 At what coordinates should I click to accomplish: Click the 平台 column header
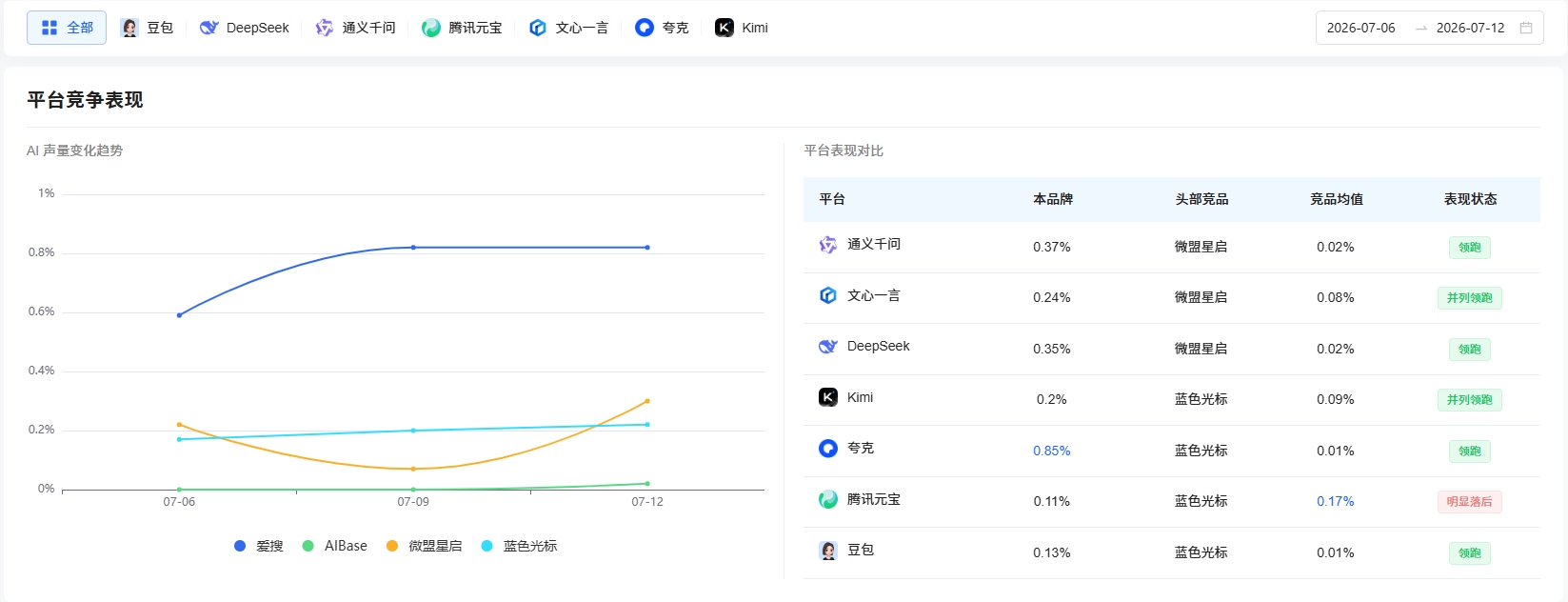click(x=832, y=199)
